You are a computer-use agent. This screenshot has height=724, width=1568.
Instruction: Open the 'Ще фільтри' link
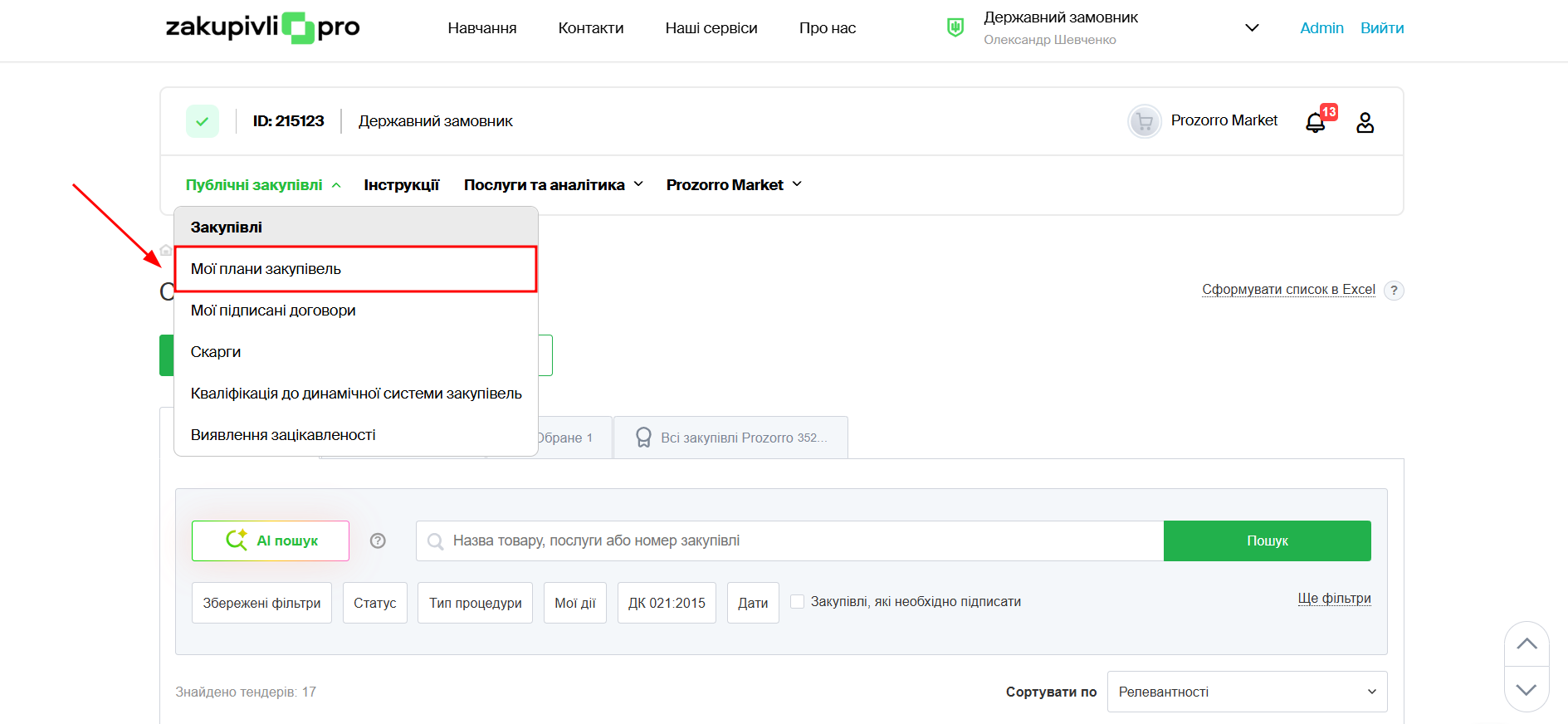(x=1334, y=599)
